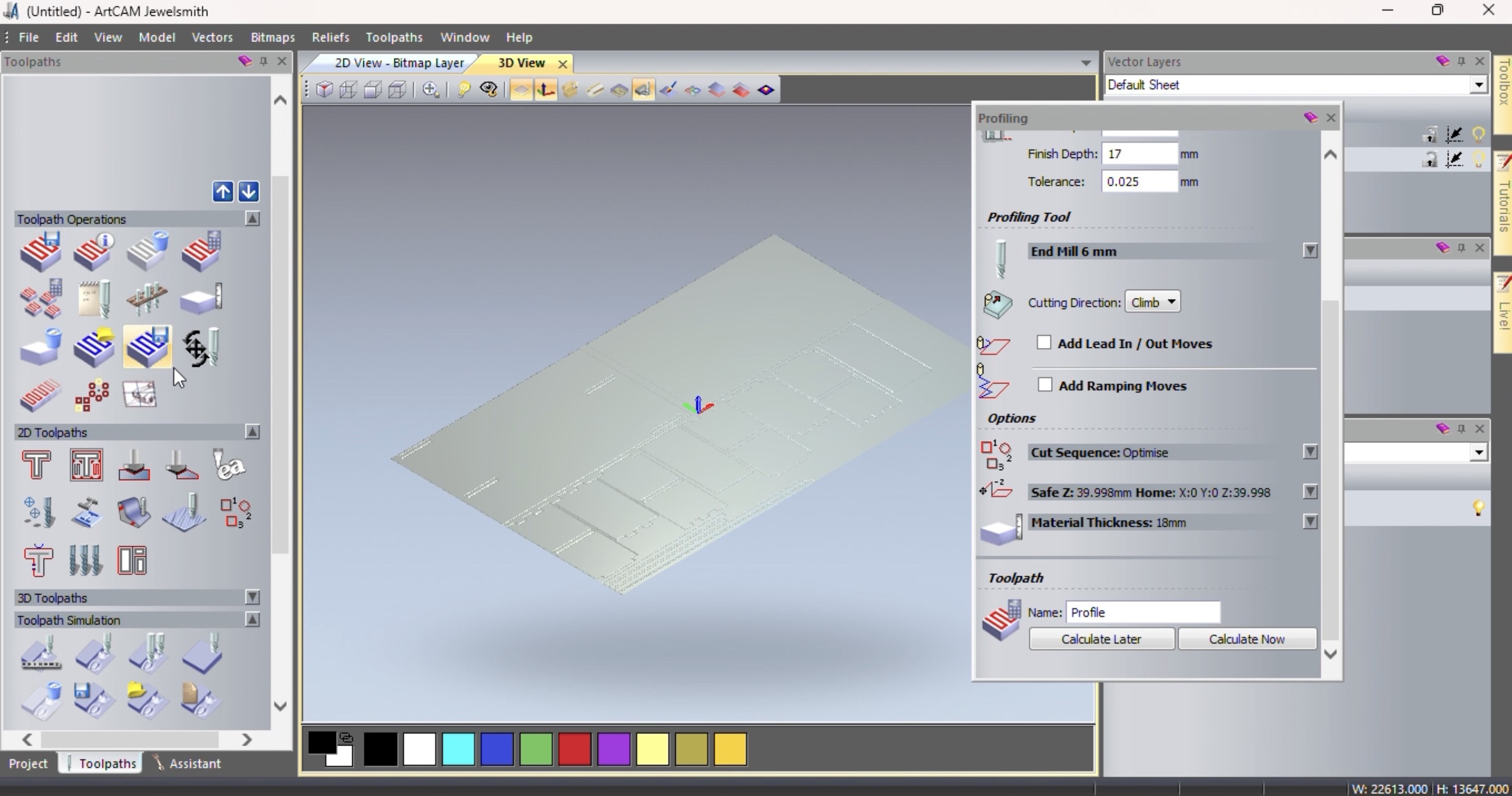Screen dimensions: 1512x796
Task: Toggle first vector layer light bulb visibility
Action: 1478,135
